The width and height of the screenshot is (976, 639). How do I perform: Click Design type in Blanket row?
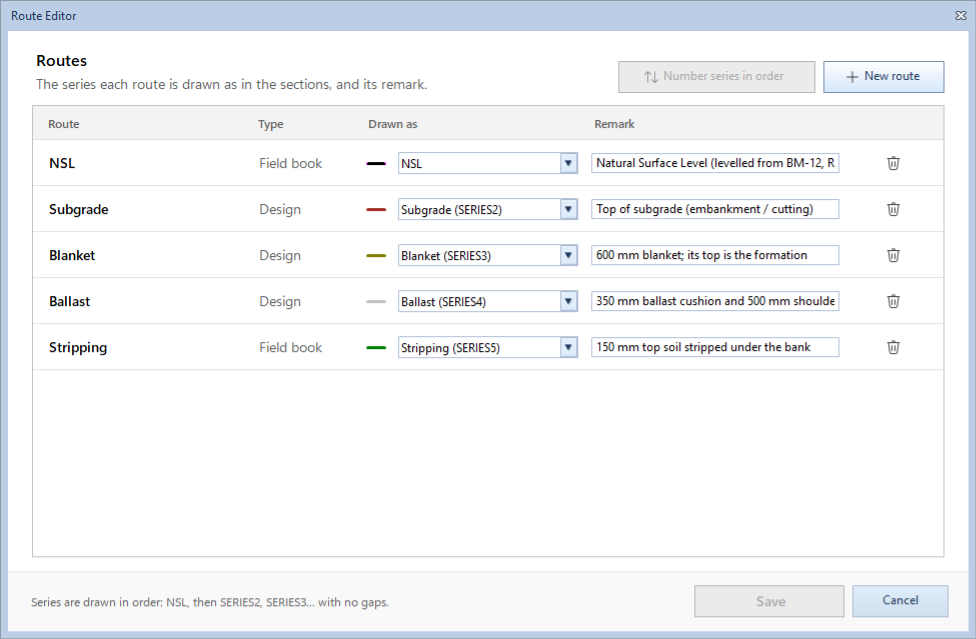pyautogui.click(x=280, y=255)
